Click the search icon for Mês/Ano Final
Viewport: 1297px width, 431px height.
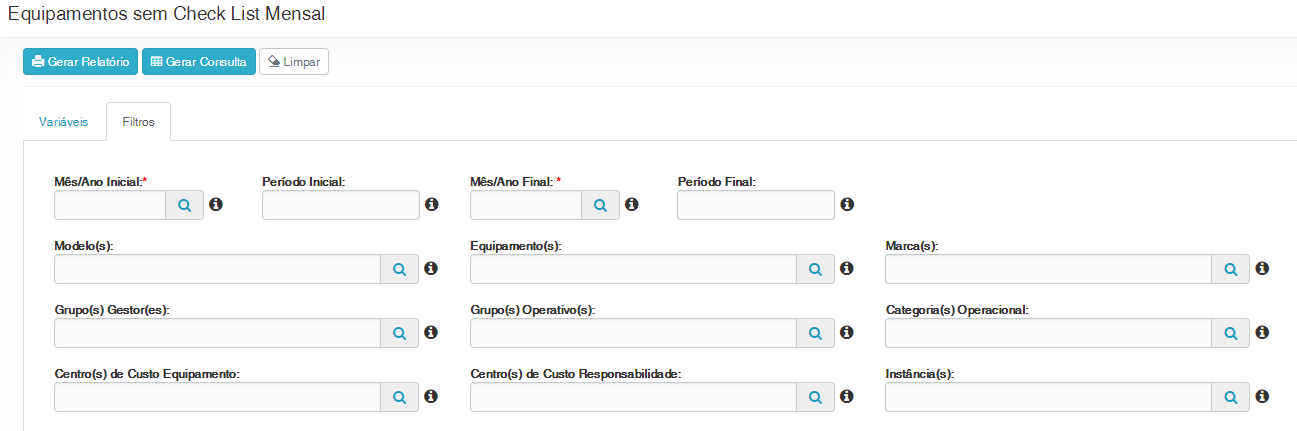pyautogui.click(x=600, y=205)
